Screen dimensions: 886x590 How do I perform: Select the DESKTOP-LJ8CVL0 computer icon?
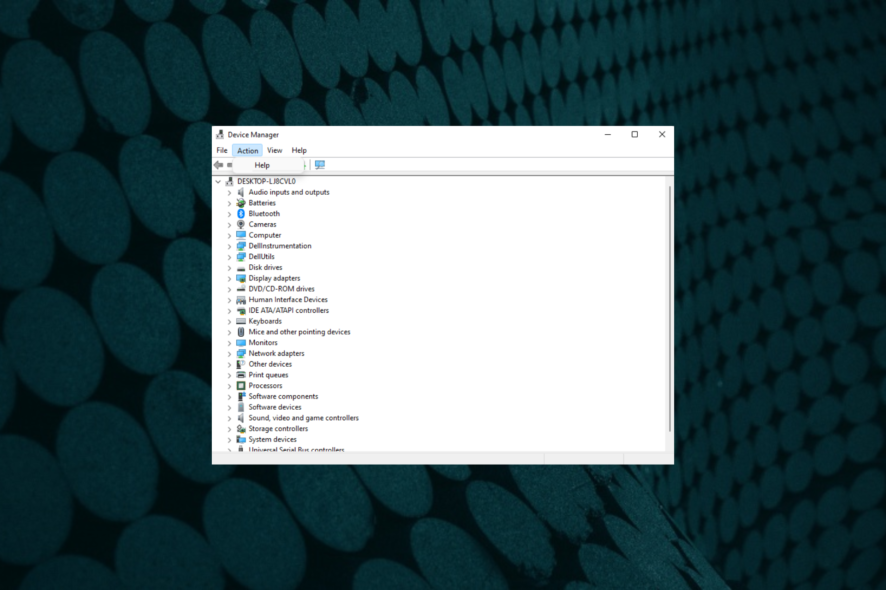point(229,181)
